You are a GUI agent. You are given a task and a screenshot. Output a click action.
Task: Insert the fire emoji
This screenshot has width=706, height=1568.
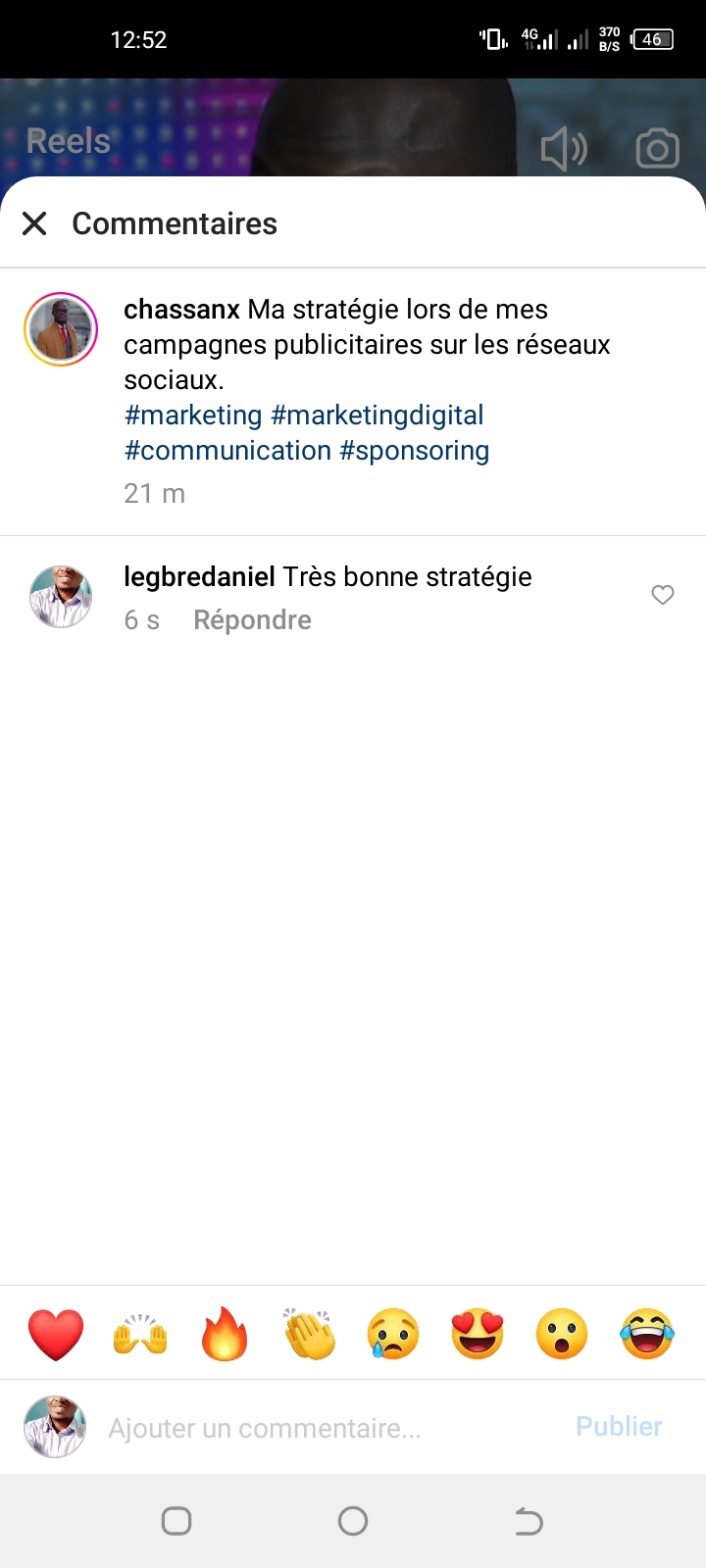click(225, 1334)
